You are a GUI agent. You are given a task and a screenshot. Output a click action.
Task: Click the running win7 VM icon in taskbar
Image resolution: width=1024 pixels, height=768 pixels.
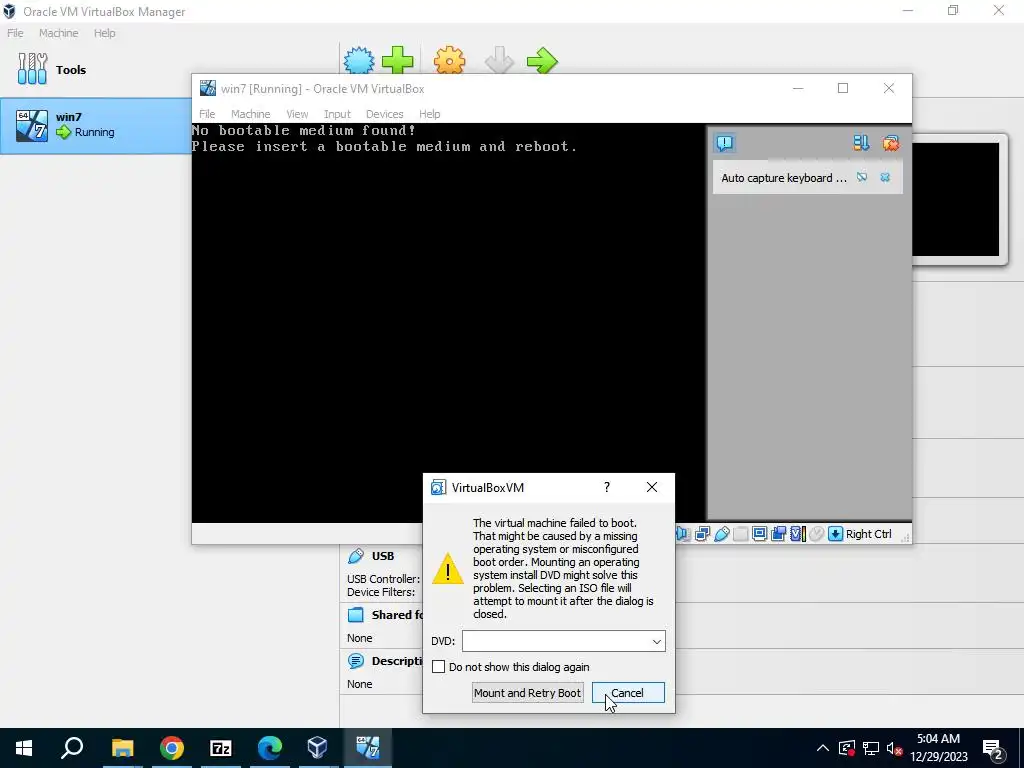pyautogui.click(x=367, y=748)
